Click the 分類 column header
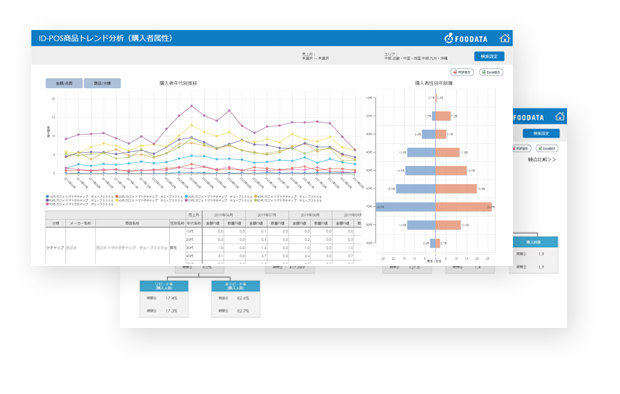Screen dimensions: 620x394 [55, 224]
